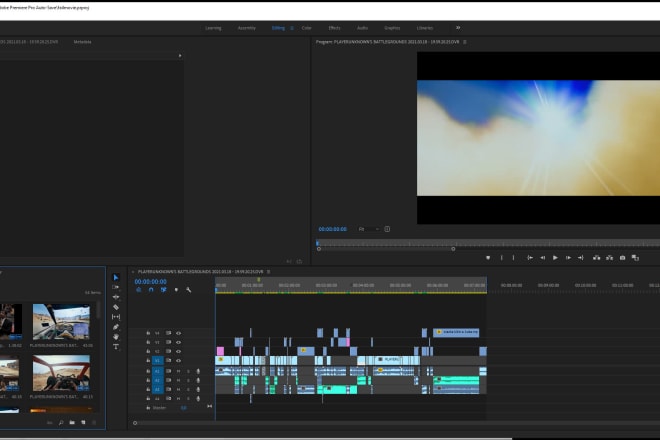
Task: Click right handle of monitor zoom bar
Action: [x=453, y=249]
